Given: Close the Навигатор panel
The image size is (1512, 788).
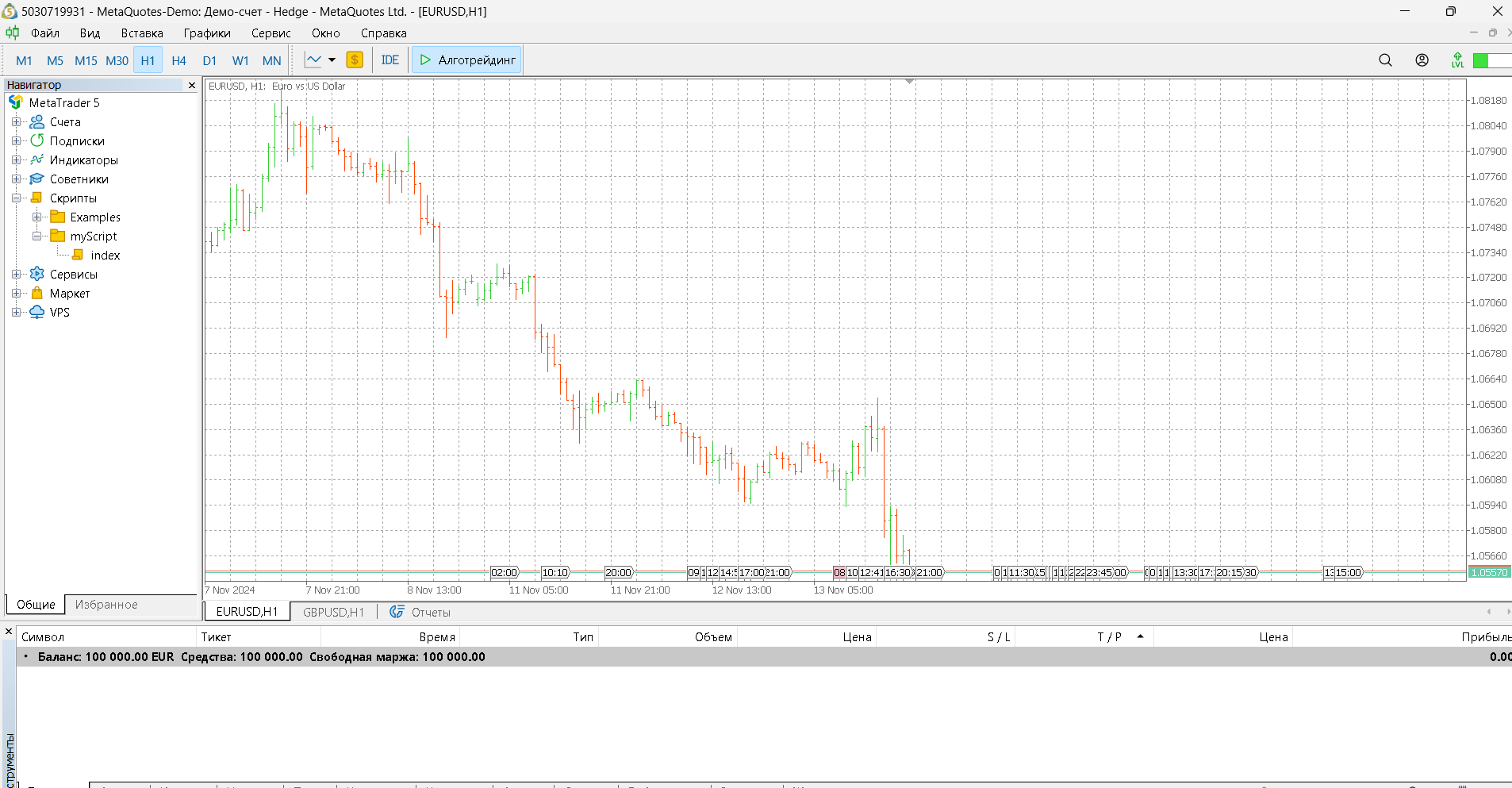Looking at the screenshot, I should [x=191, y=85].
